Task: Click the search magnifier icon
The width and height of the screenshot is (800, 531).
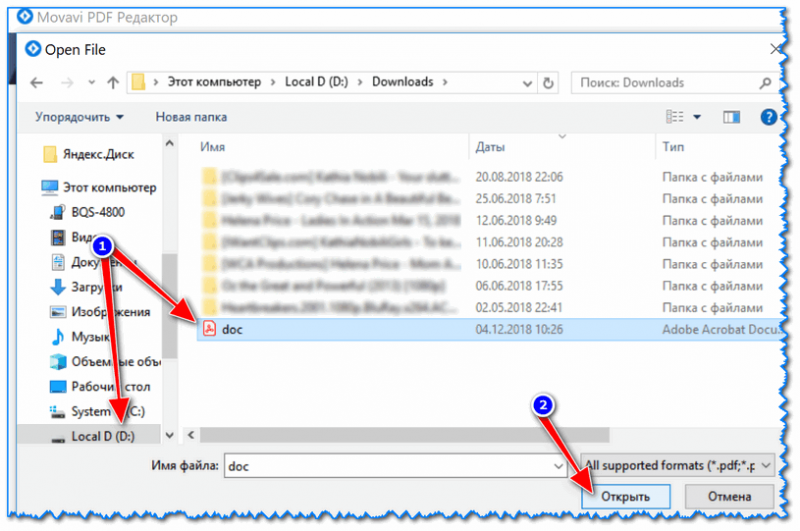Action: pyautogui.click(x=765, y=83)
